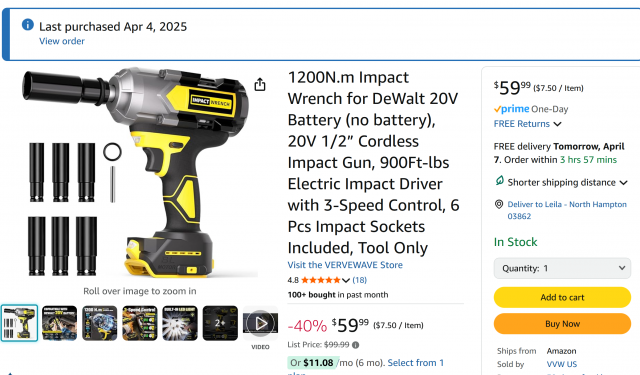Click Add to cart button

tap(562, 297)
